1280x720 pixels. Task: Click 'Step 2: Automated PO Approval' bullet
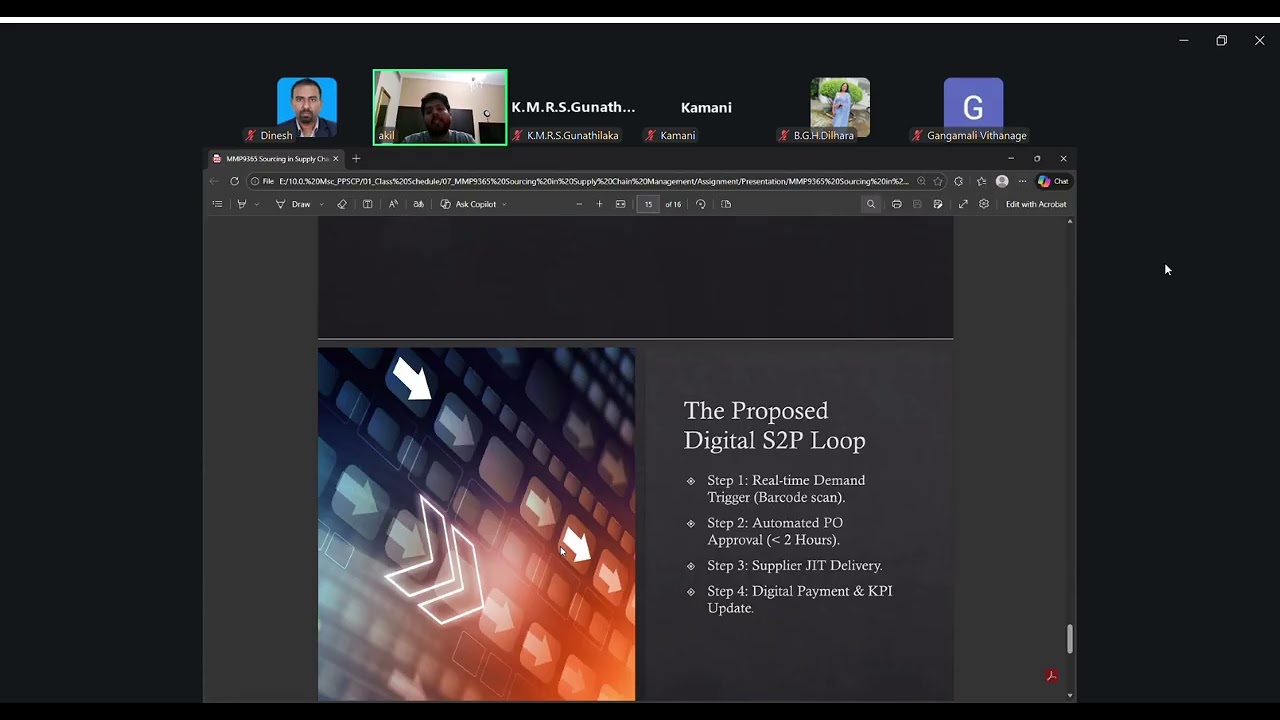[775, 531]
